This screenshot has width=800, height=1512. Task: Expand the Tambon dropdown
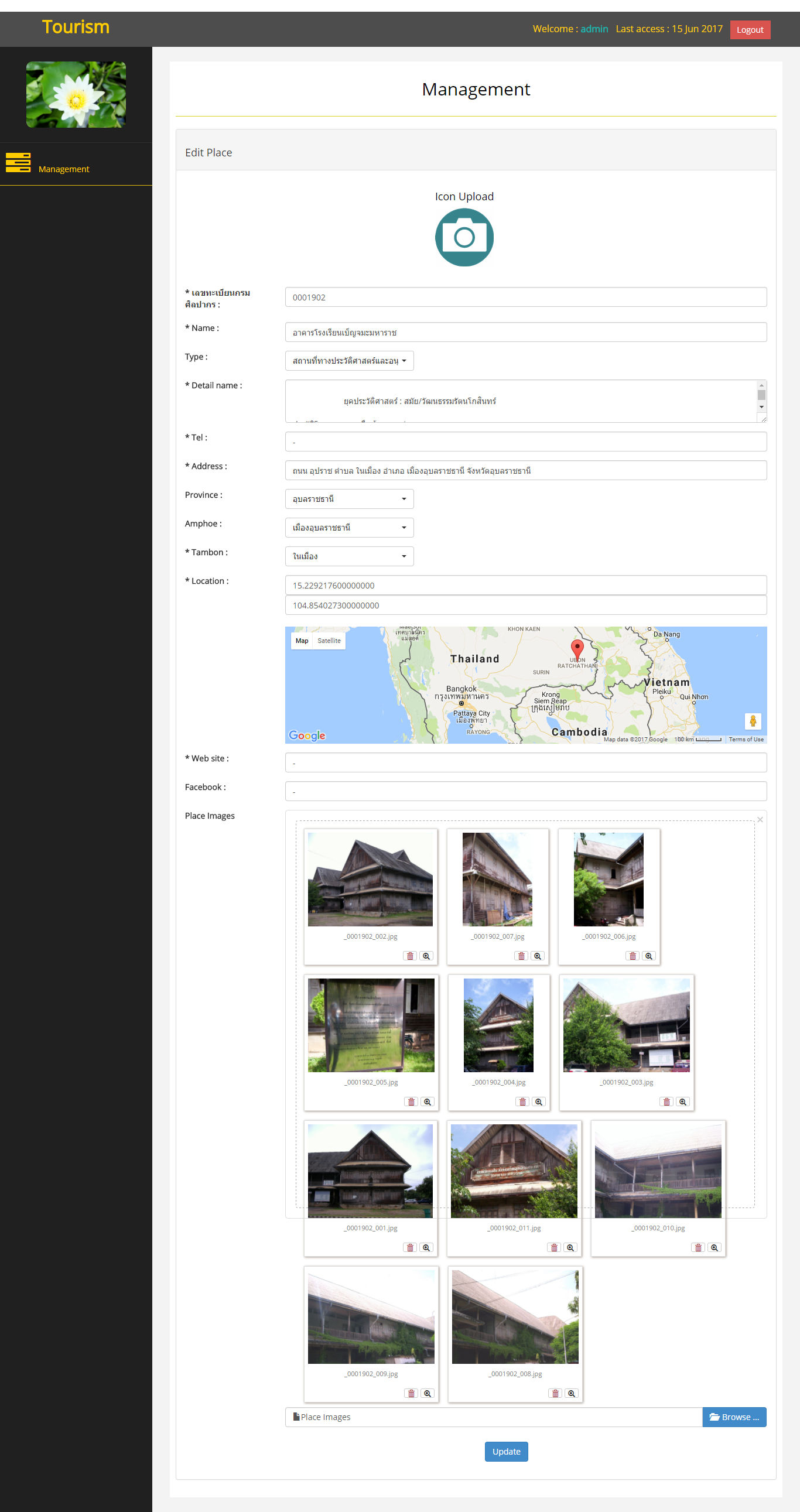pos(349,556)
